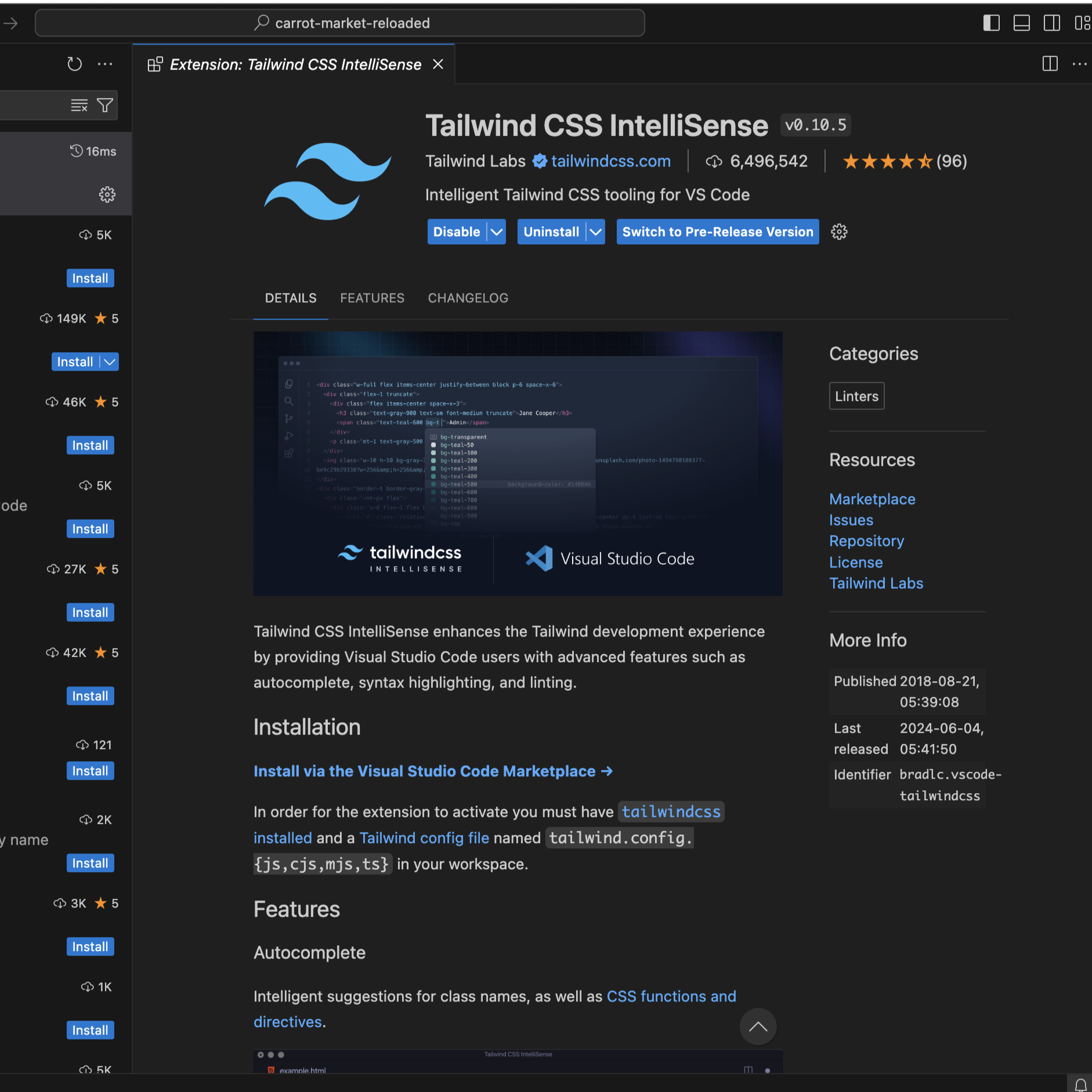This screenshot has width=1092, height=1092.
Task: Install extension with 149K downloads
Action: [75, 362]
